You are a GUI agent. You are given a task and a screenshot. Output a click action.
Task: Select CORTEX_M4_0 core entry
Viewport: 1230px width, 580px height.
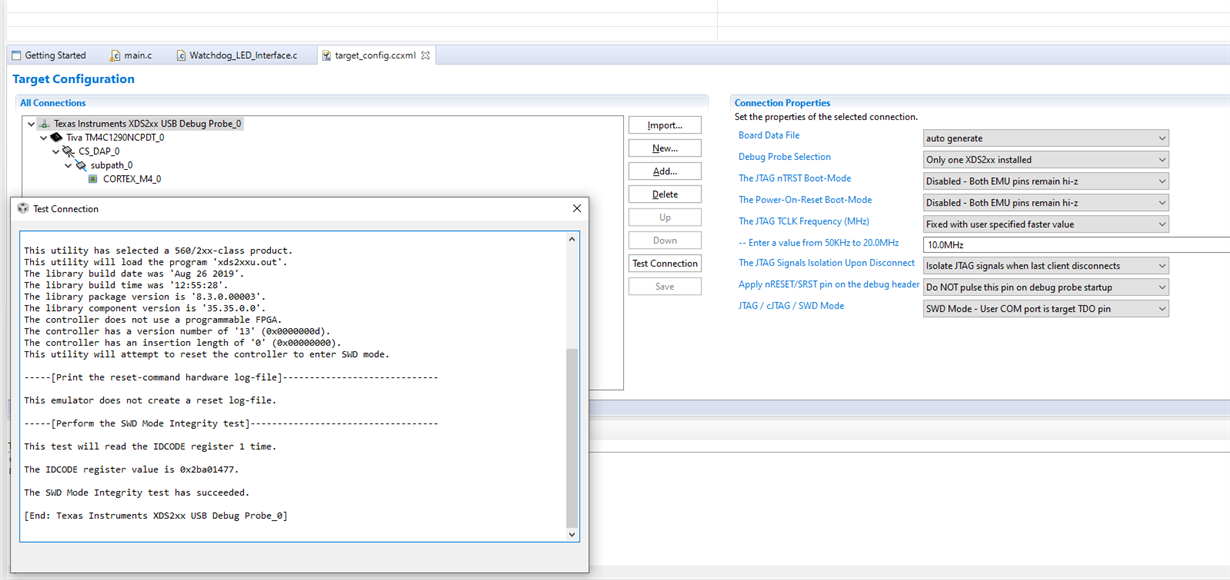click(x=132, y=179)
